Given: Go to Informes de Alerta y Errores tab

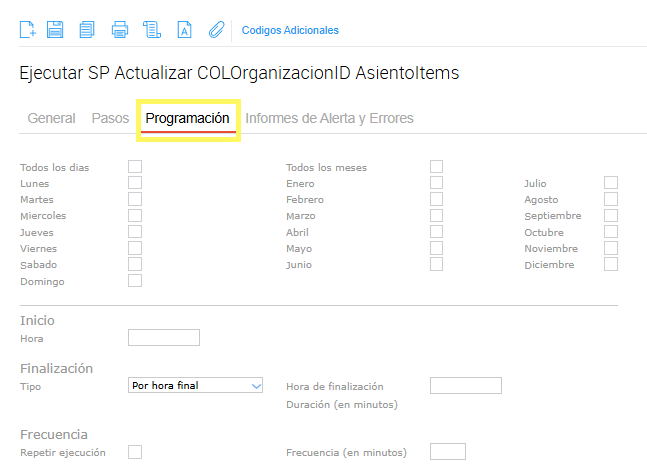Looking at the screenshot, I should tap(329, 118).
